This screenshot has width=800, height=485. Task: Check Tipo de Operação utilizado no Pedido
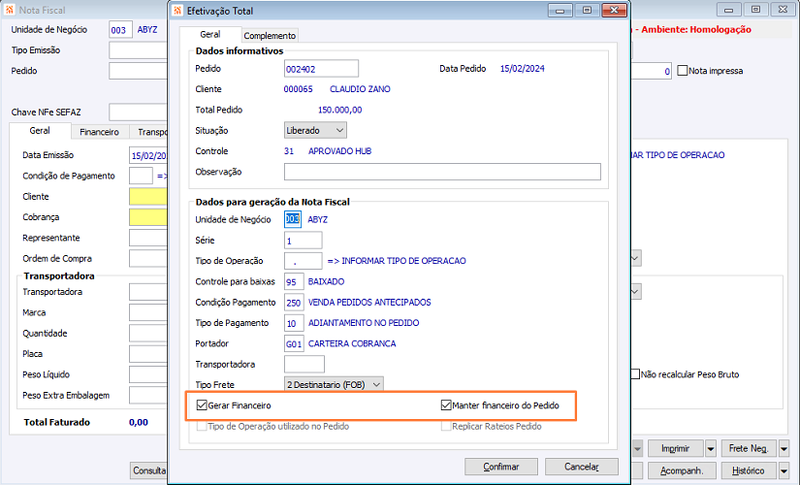(202, 426)
